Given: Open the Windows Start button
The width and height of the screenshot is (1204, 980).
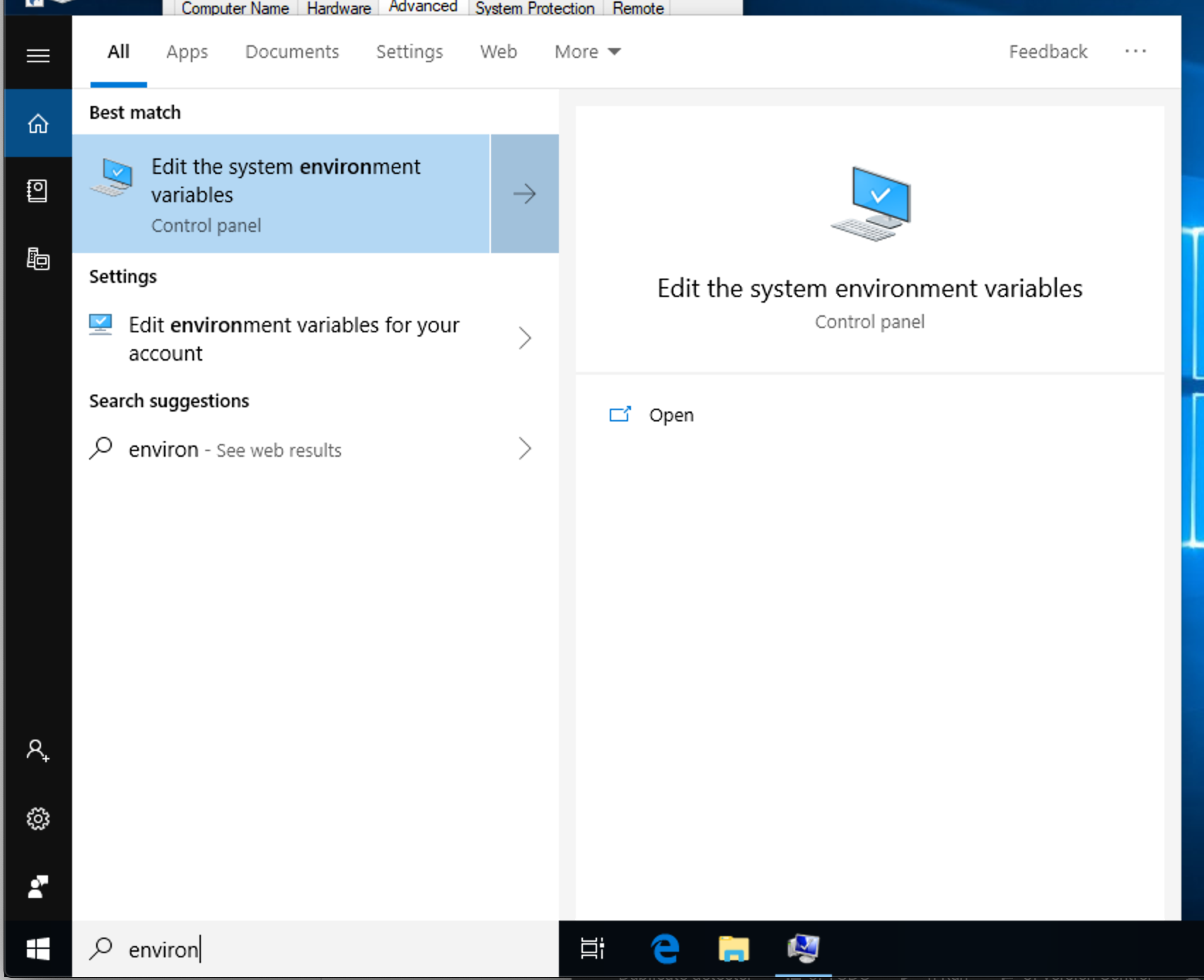Looking at the screenshot, I should pos(38,949).
